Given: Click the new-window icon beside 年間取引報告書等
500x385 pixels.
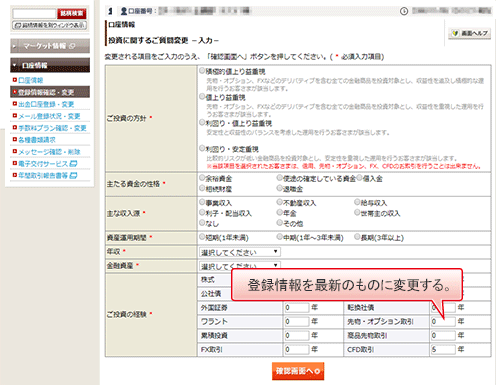Looking at the screenshot, I should pos(73,175).
